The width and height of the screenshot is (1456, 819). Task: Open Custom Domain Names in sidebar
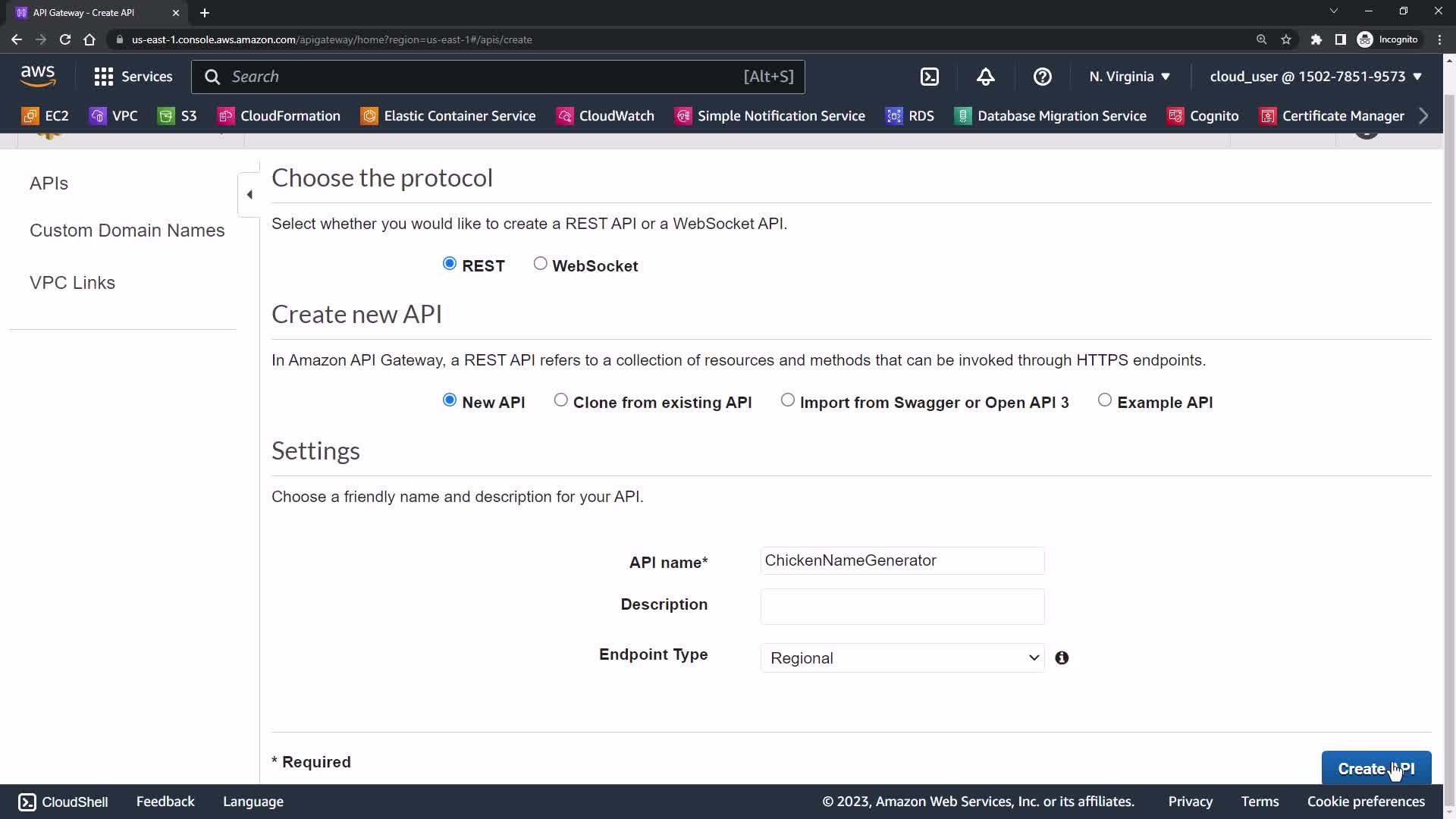127,231
